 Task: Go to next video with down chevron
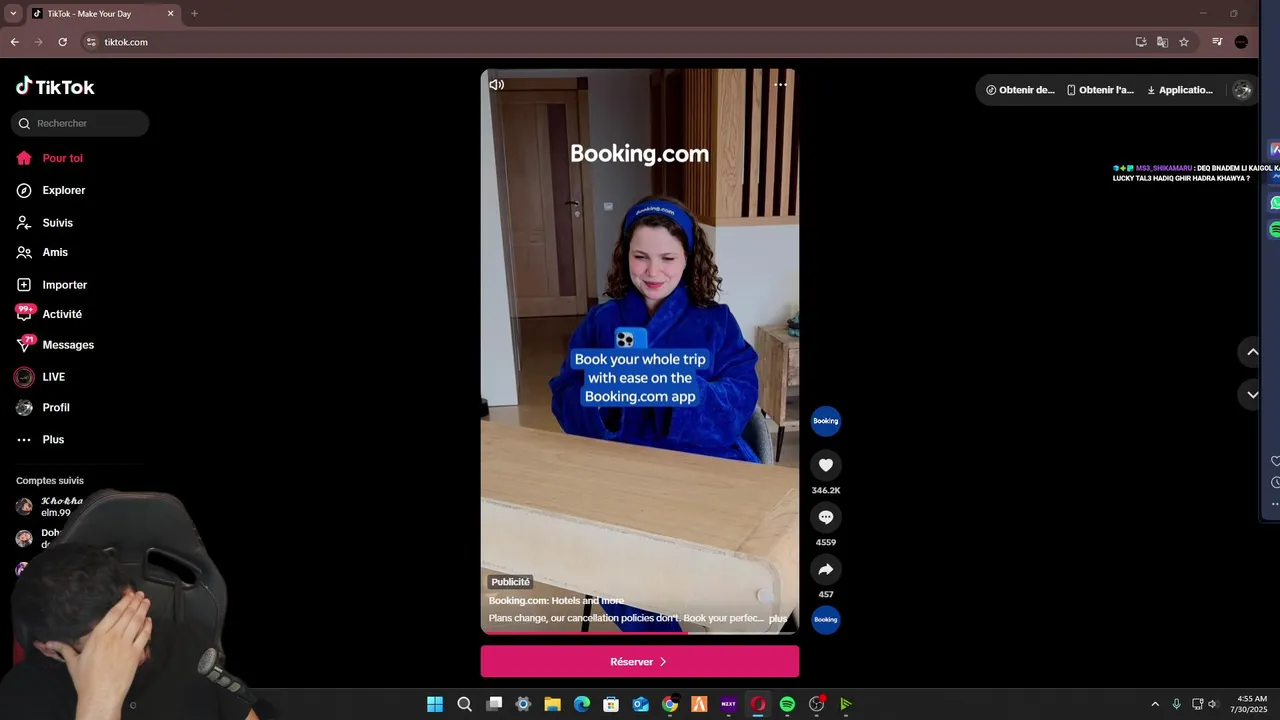point(1252,395)
